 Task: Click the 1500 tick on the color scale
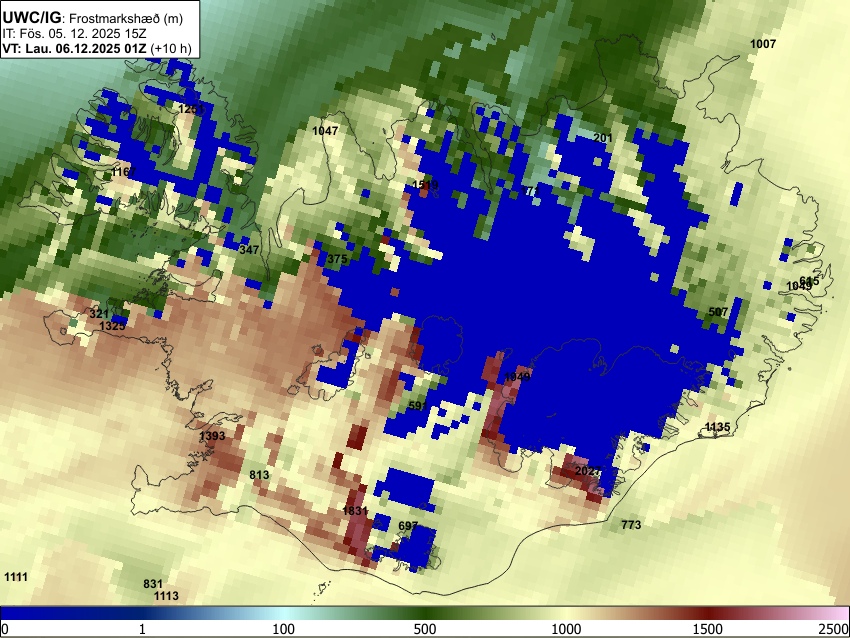pos(708,629)
